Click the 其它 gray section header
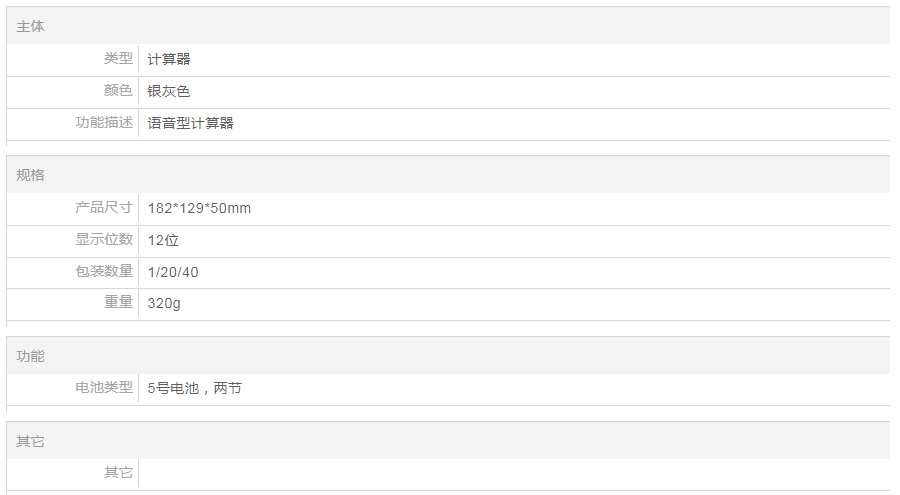 31,441
